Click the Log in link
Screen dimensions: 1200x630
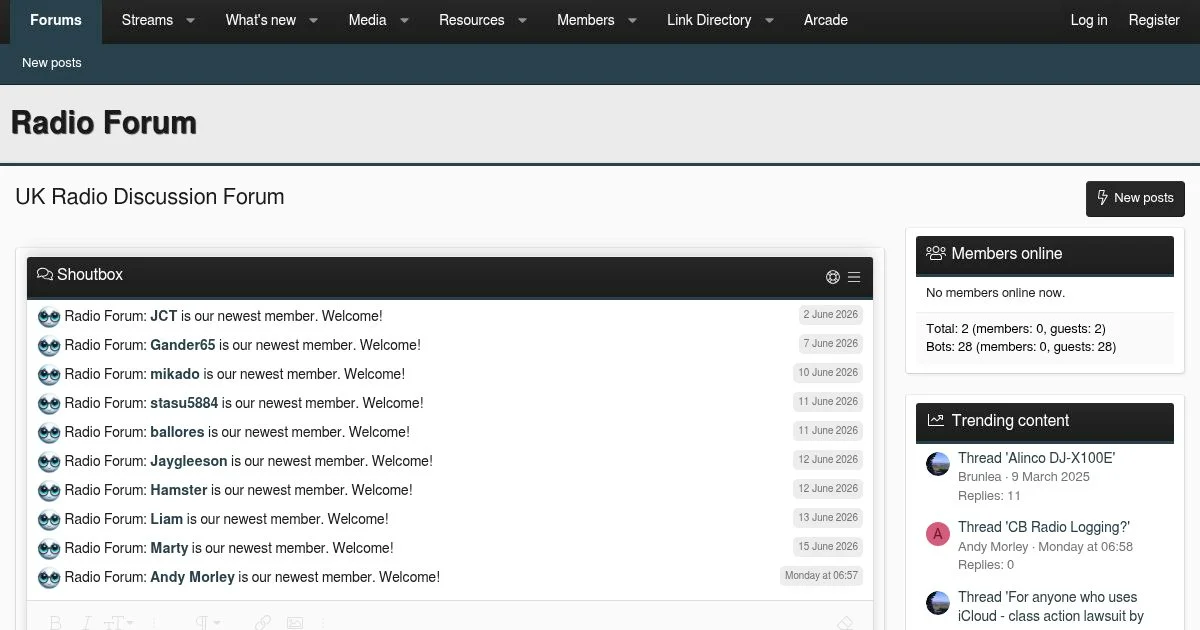[1089, 20]
